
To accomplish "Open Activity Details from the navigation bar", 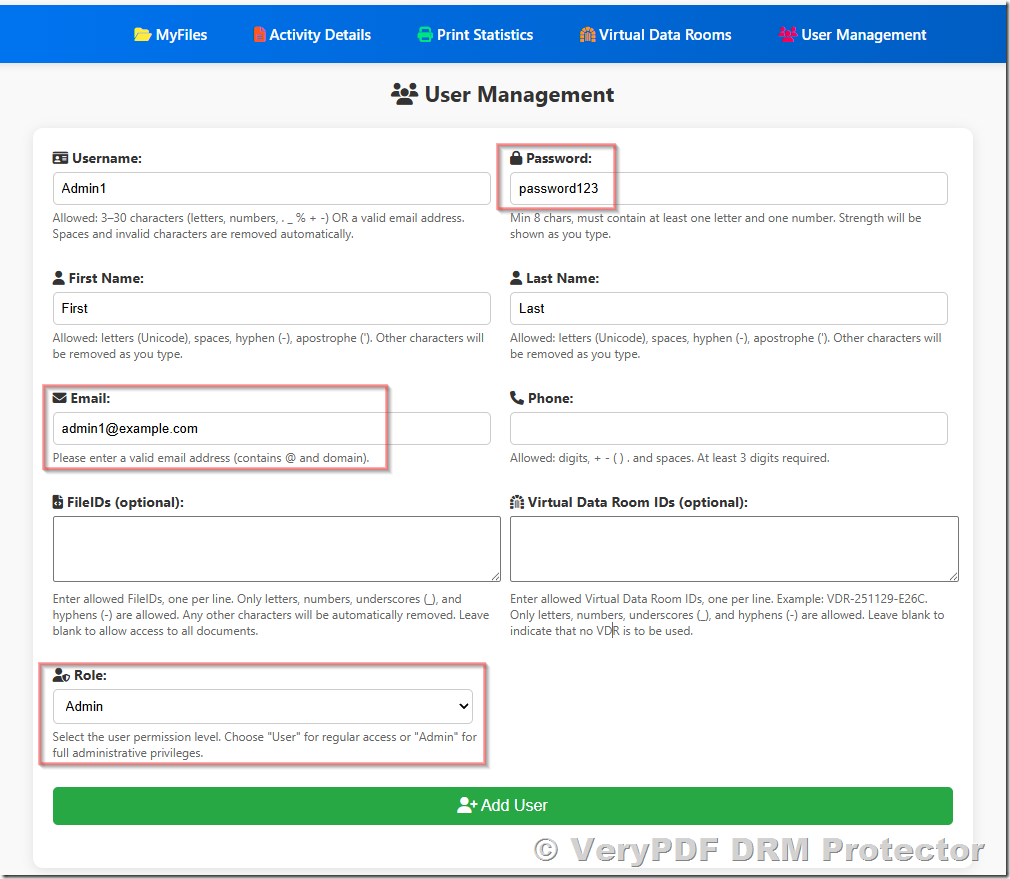I will [x=312, y=34].
